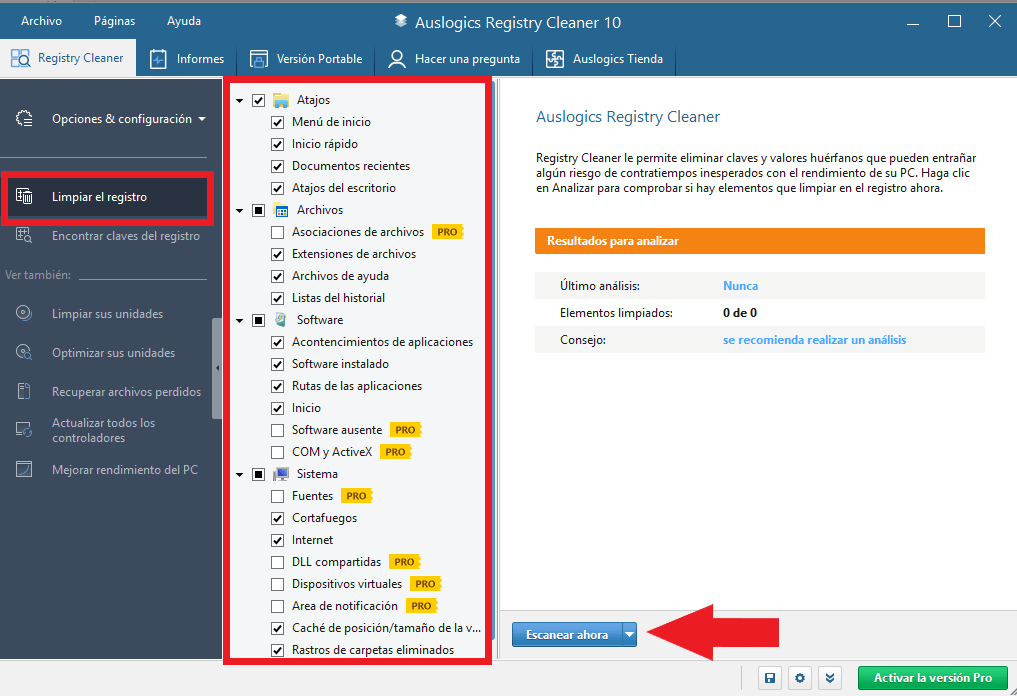Uncheck Inicio rápido
Viewport: 1017px width, 696px height.
[278, 144]
